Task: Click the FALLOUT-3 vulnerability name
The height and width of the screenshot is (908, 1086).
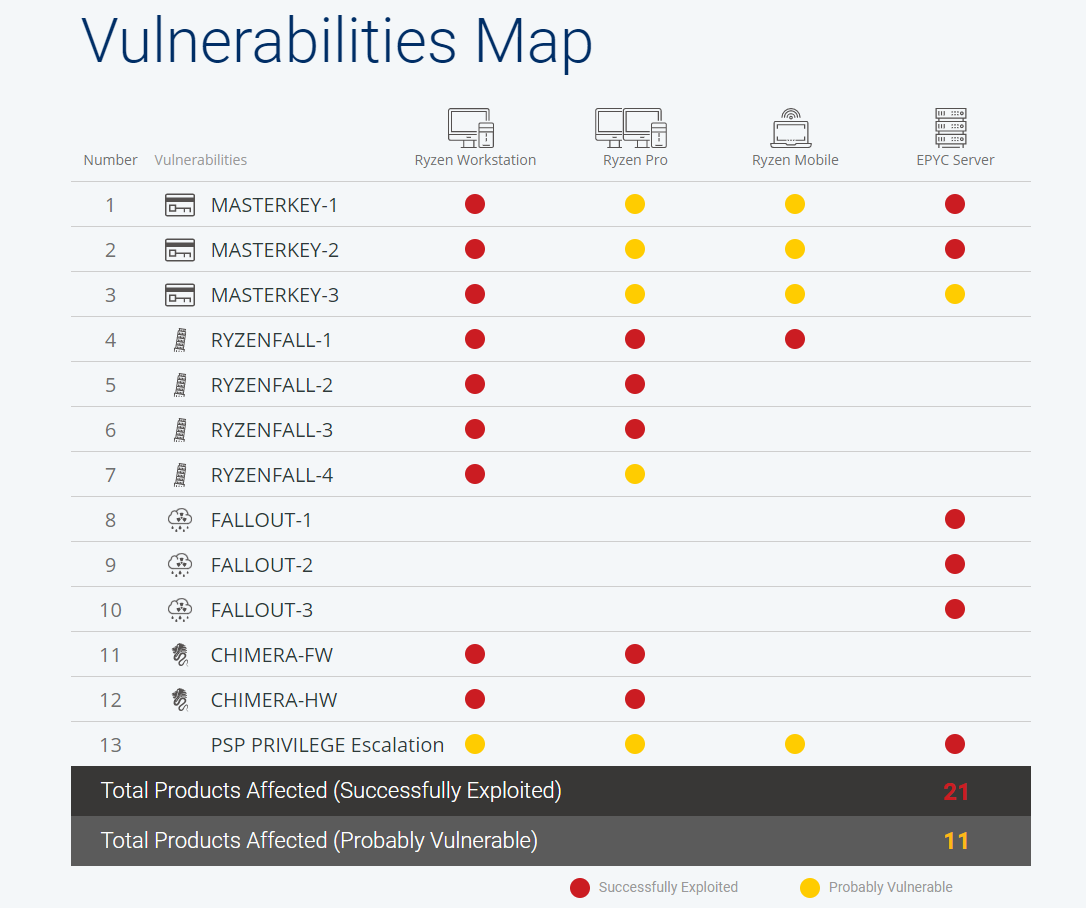Action: (262, 610)
